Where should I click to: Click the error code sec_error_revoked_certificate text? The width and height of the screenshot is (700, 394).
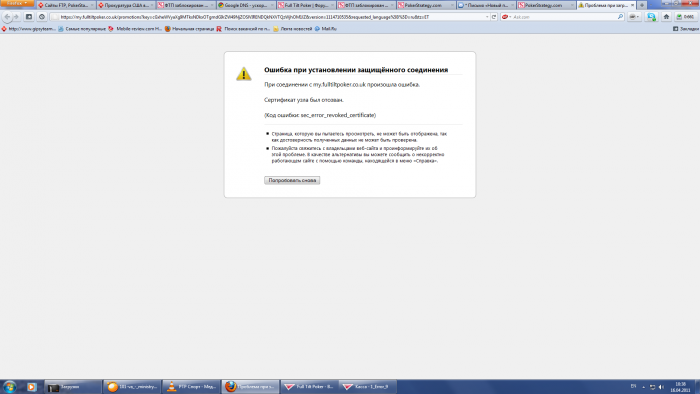coord(338,115)
